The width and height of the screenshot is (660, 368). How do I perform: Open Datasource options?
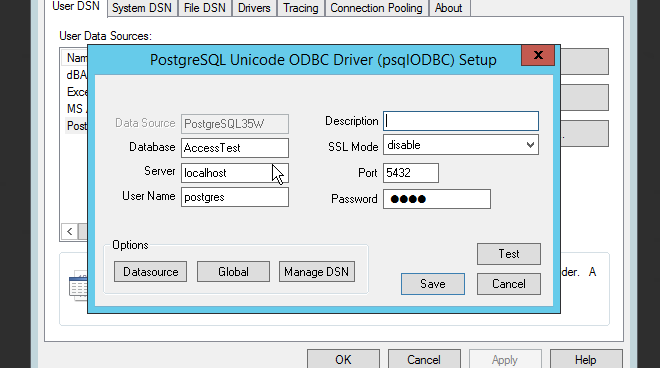150,272
